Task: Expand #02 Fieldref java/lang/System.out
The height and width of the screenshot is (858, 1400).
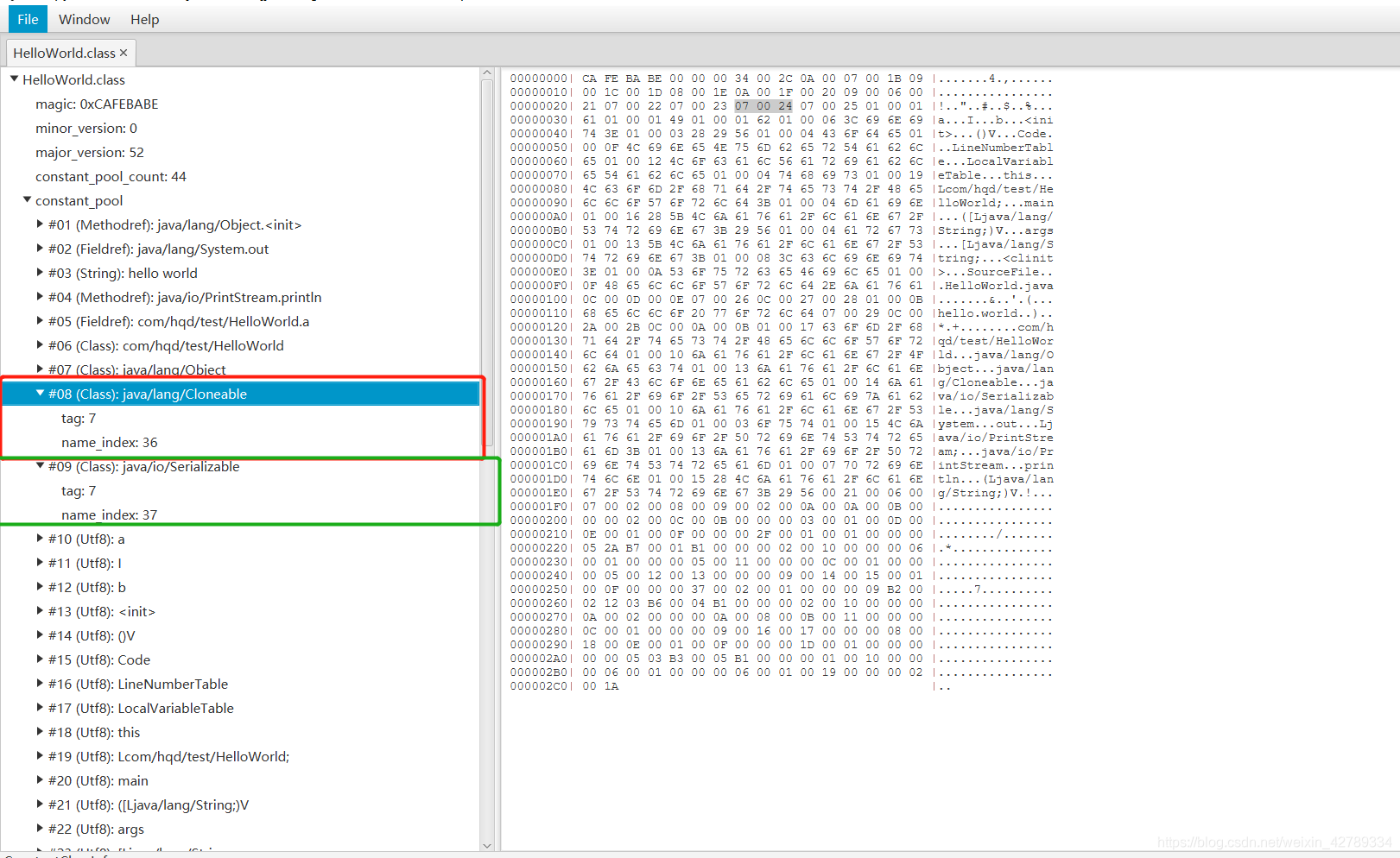Action: coord(40,248)
